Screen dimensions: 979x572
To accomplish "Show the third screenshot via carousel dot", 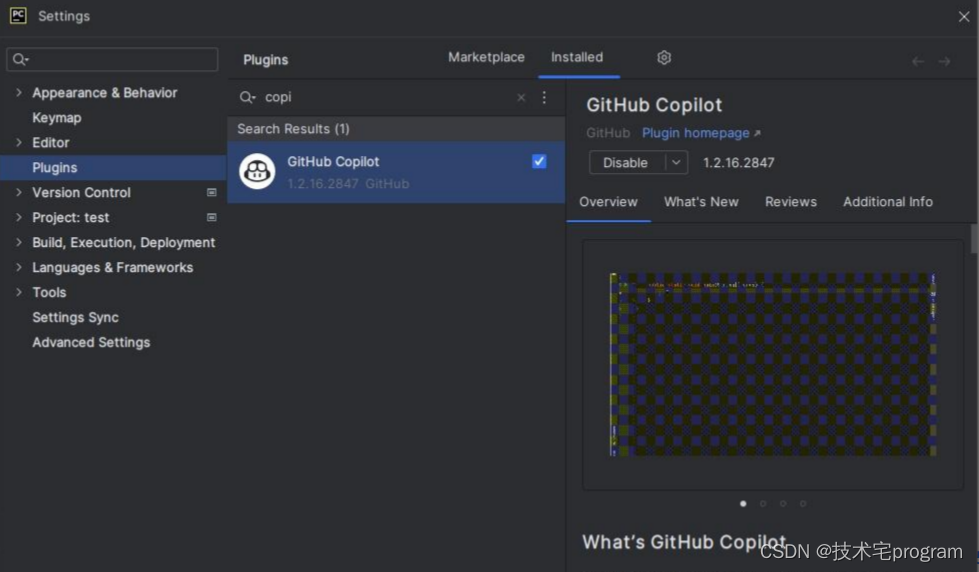I will click(783, 503).
